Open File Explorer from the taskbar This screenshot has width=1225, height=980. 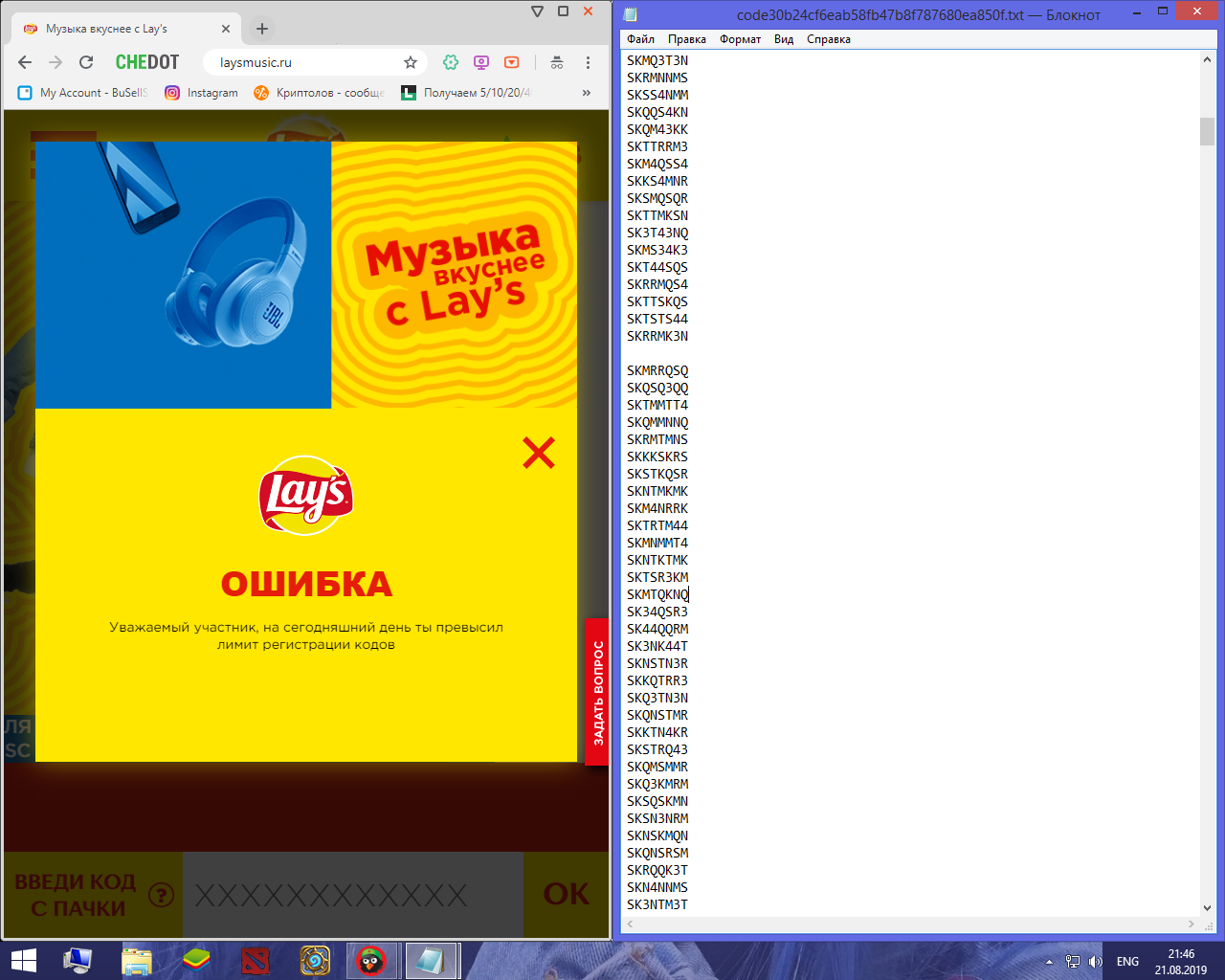click(x=137, y=961)
